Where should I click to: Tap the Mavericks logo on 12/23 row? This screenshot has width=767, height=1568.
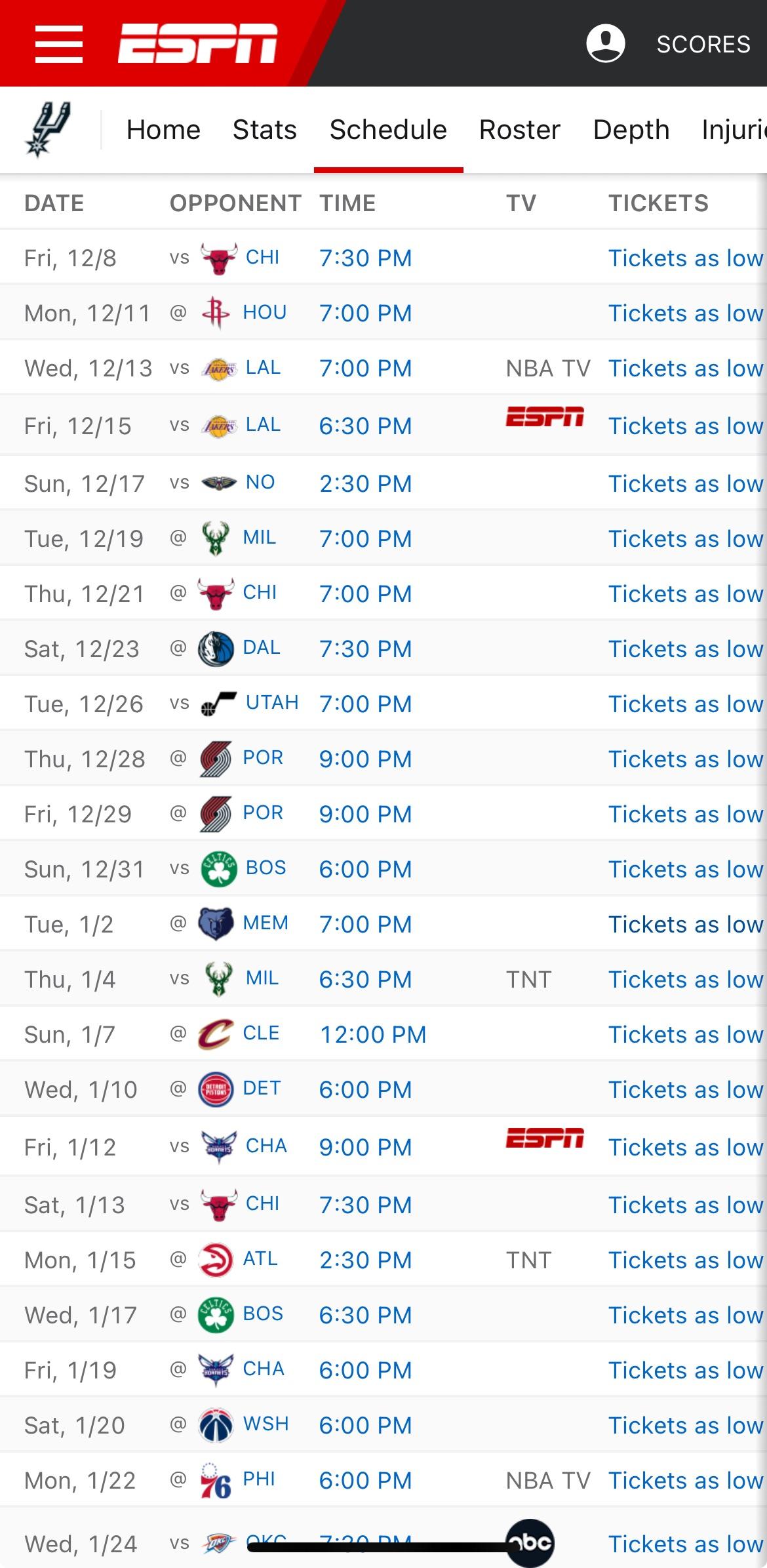click(x=216, y=649)
